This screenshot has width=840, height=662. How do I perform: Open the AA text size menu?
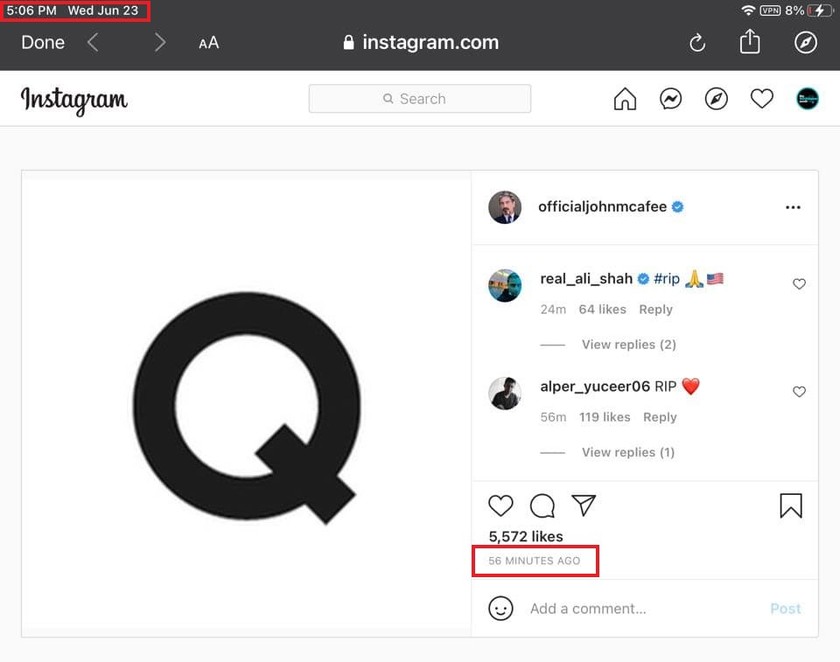(x=208, y=43)
